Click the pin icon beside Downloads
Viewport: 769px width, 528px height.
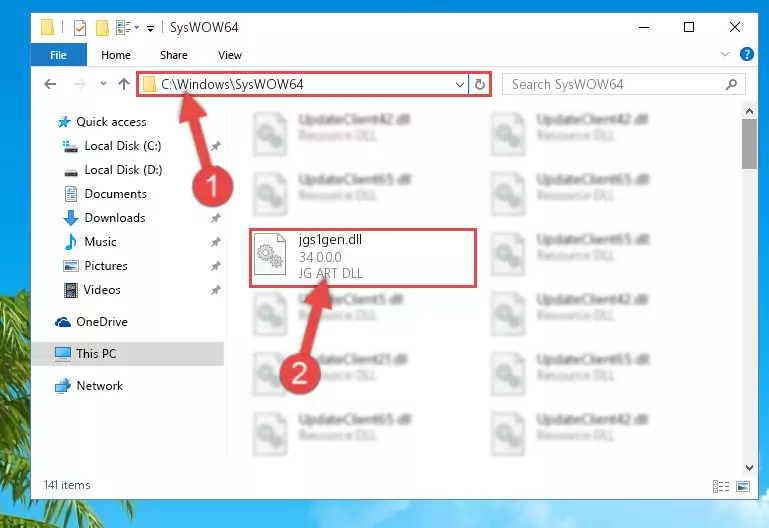point(215,218)
